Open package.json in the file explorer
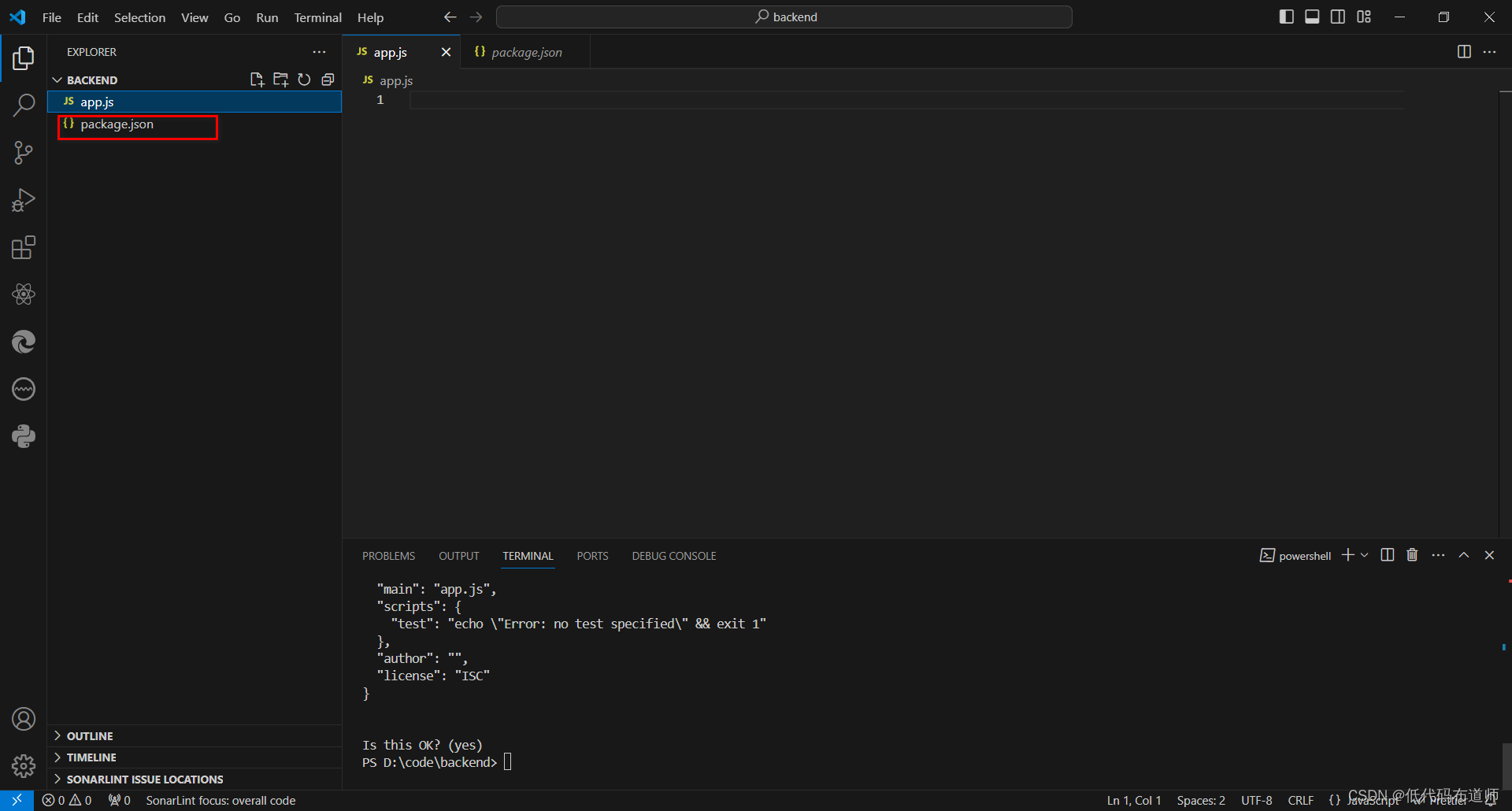 [x=195, y=124]
